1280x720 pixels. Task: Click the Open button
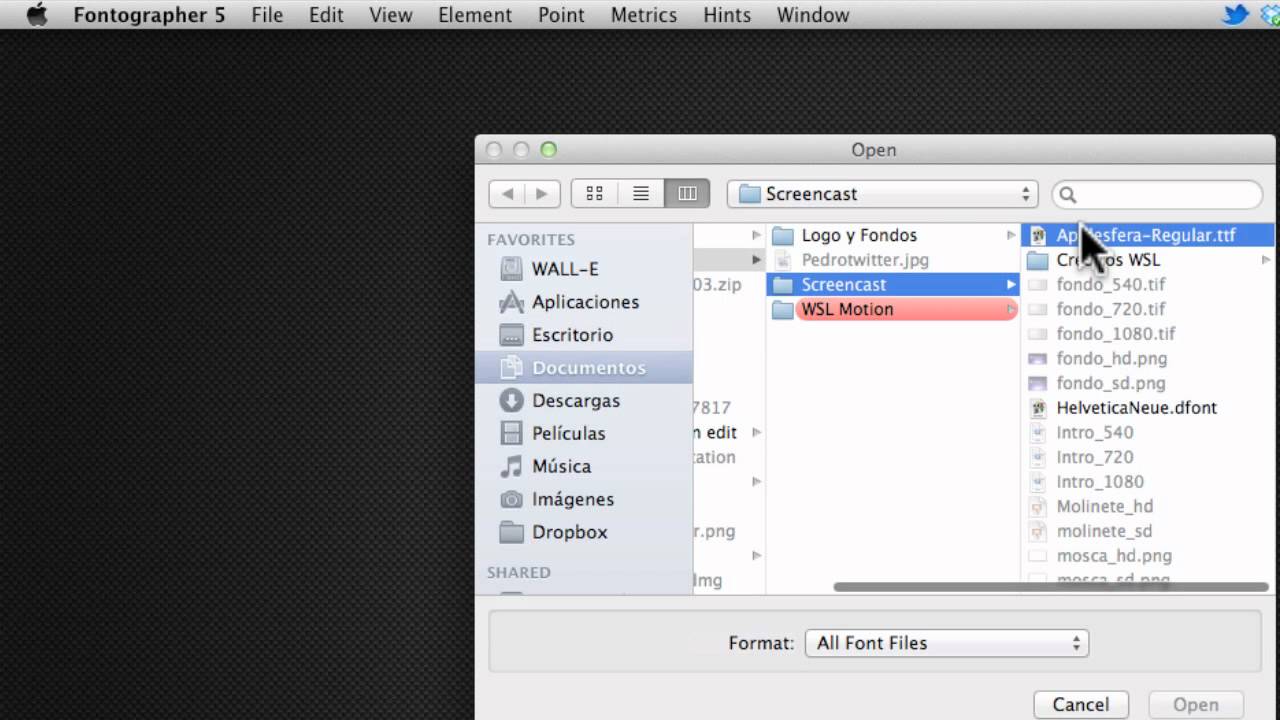pyautogui.click(x=1196, y=705)
